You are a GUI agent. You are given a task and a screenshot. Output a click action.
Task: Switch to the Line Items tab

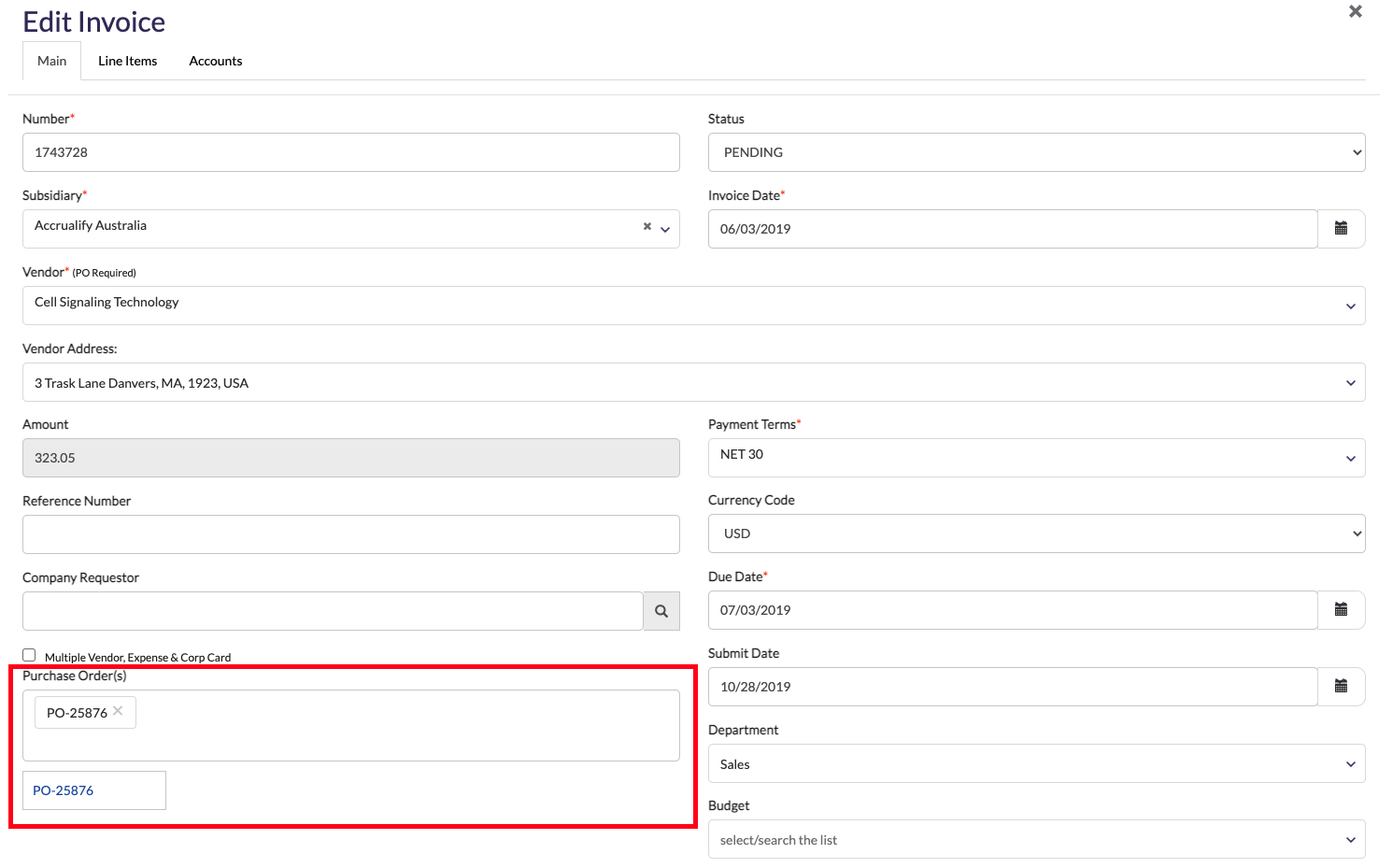pos(128,61)
